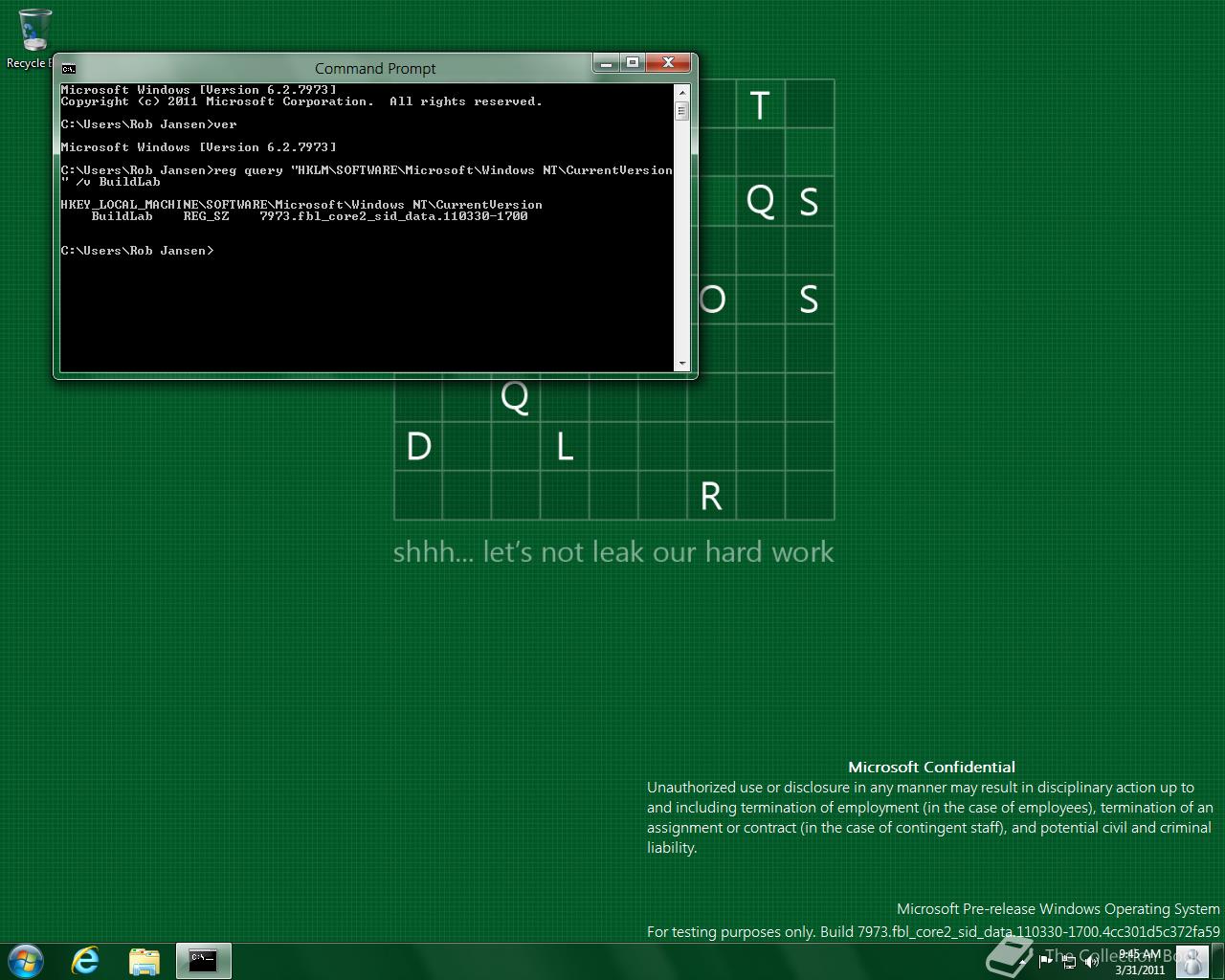Screen dimensions: 1225x980
Task: Click the 'shhh... let's not leak our hard work' text
Action: (613, 552)
